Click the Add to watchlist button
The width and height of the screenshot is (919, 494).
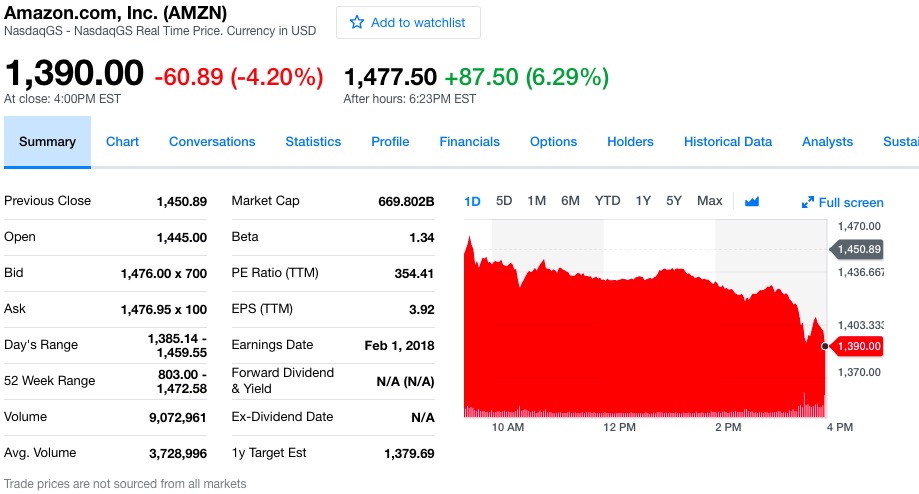[x=408, y=22]
